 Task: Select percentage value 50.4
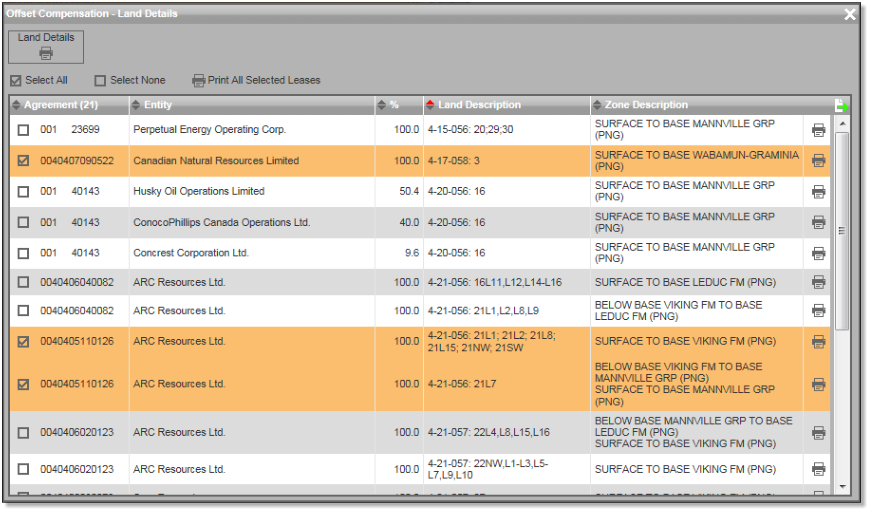(x=409, y=191)
